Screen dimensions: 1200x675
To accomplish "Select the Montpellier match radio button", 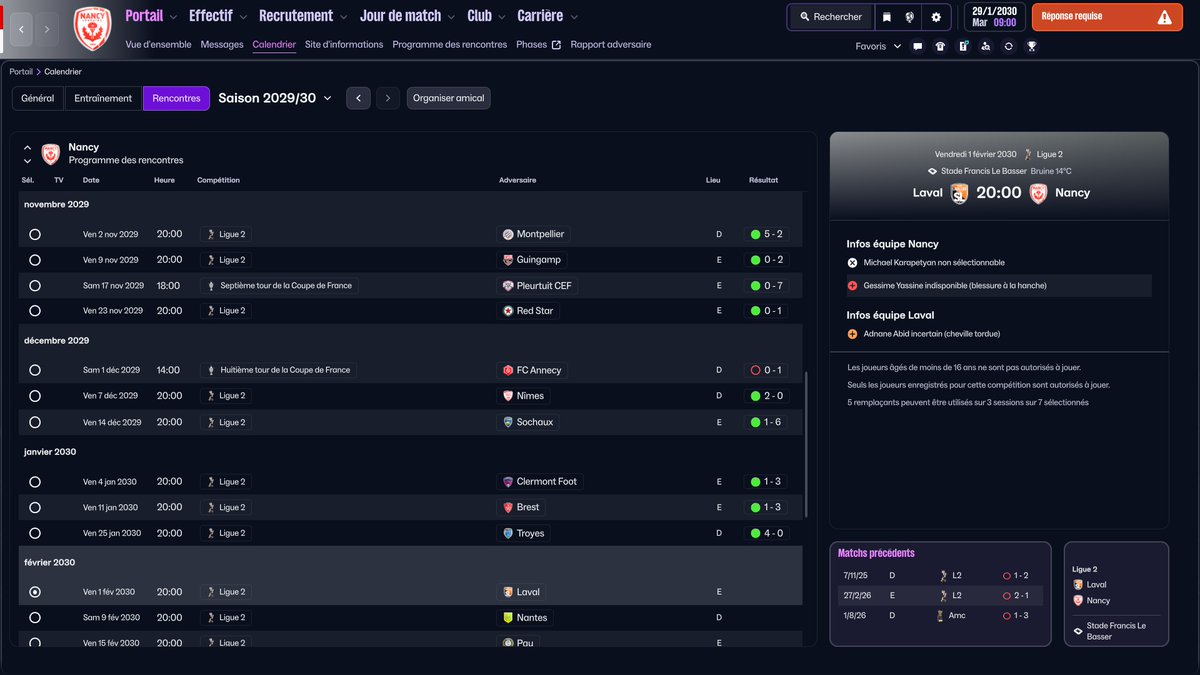I will pos(35,234).
